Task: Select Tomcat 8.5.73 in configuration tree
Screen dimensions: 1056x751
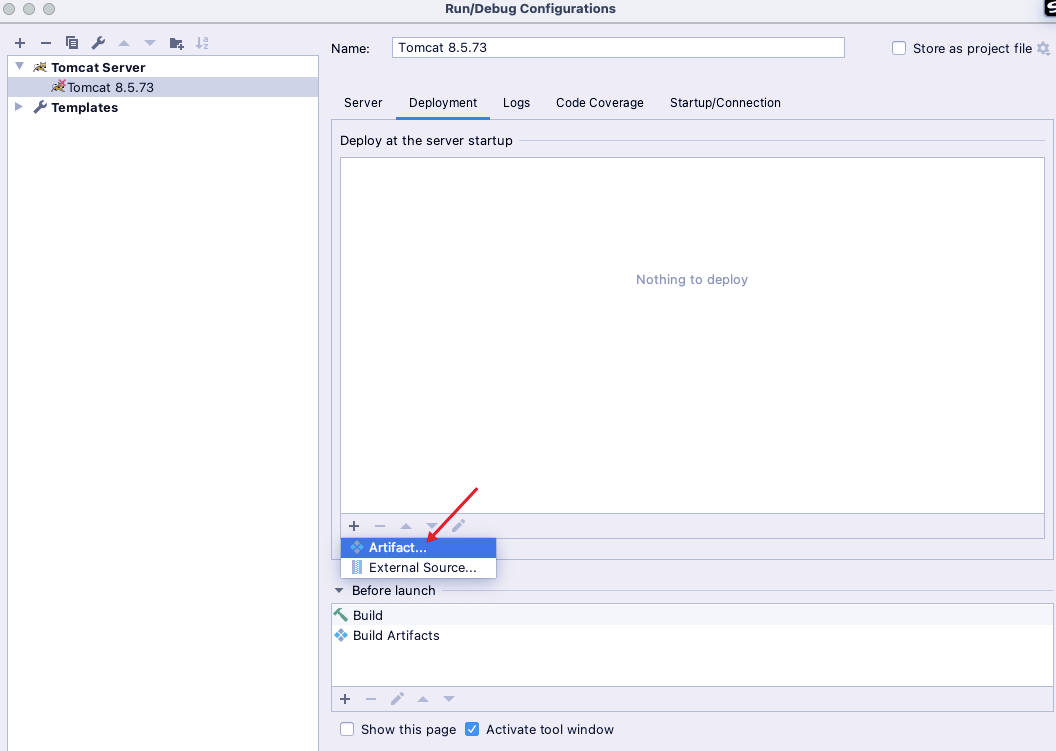Action: [x=163, y=87]
